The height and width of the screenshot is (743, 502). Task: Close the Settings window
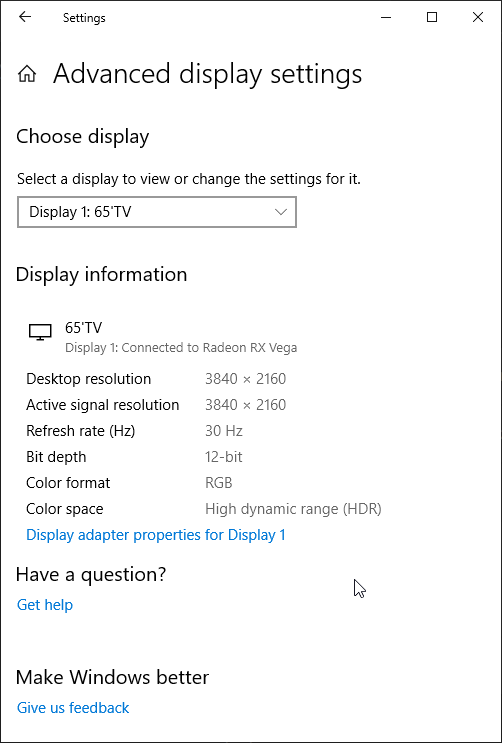click(478, 18)
